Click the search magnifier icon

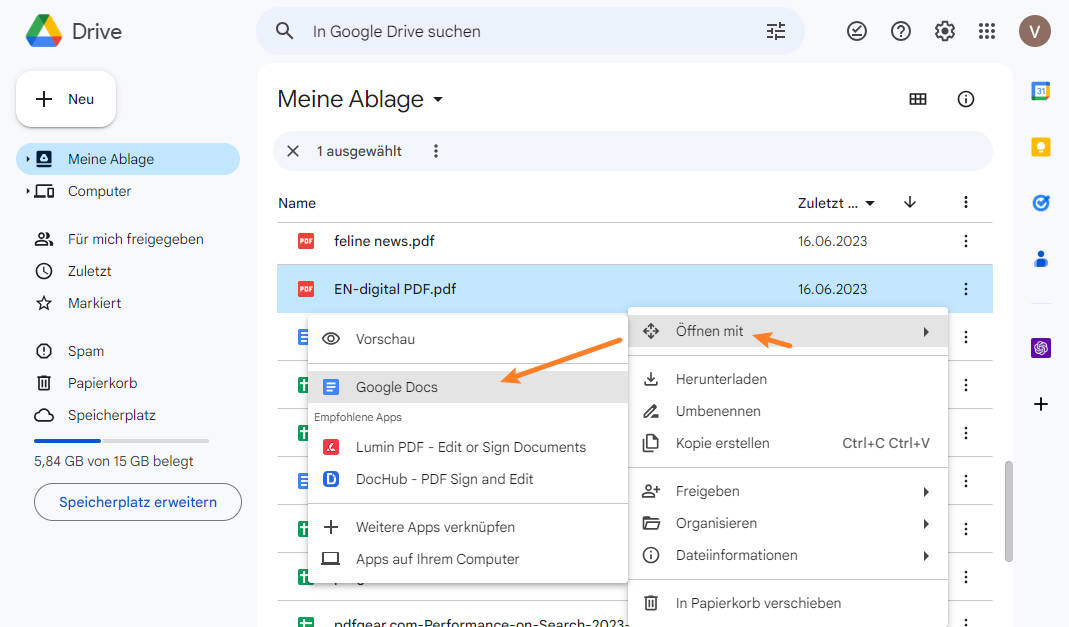click(284, 31)
